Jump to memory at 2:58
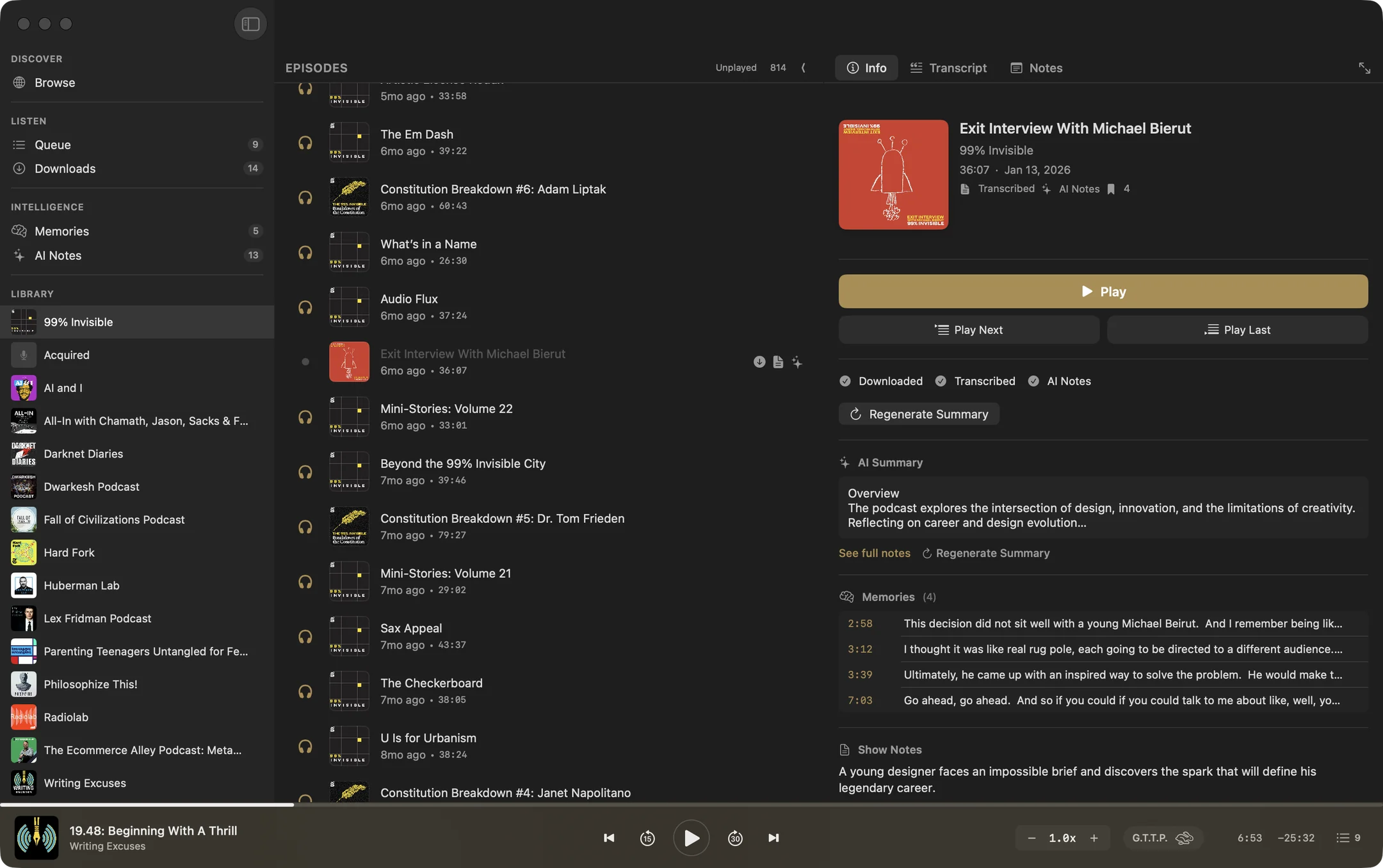Viewport: 1383px width, 868px height. click(x=1103, y=623)
